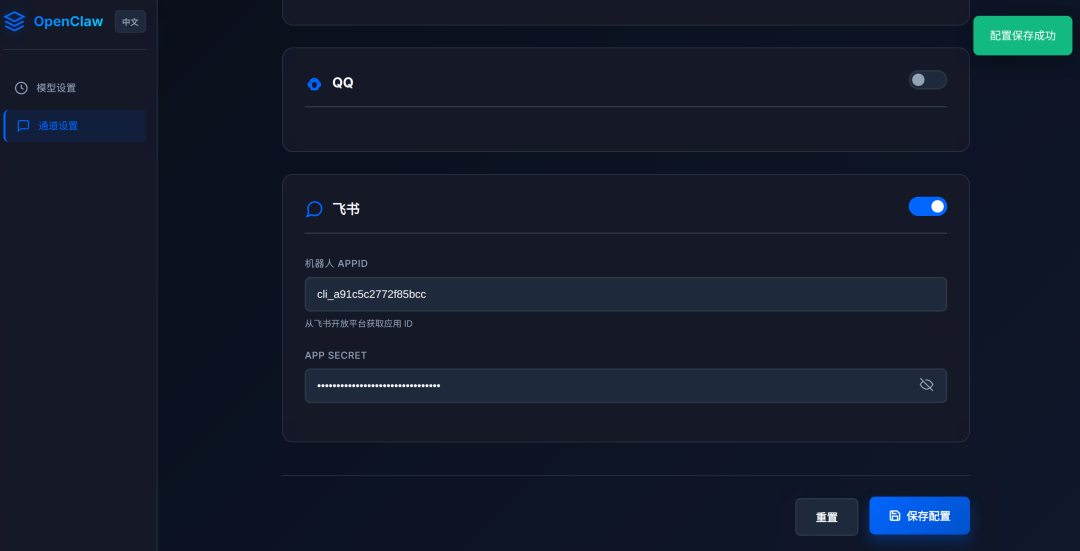The height and width of the screenshot is (551, 1080).
Task: Disable the 飞书 channel toggle
Action: click(927, 206)
